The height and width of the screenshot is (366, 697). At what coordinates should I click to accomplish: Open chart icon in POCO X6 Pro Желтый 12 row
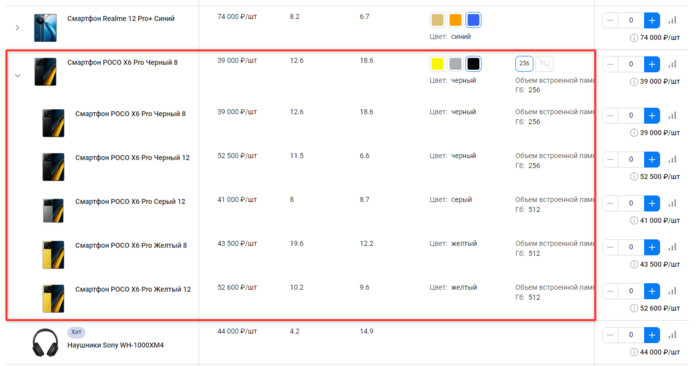673,291
